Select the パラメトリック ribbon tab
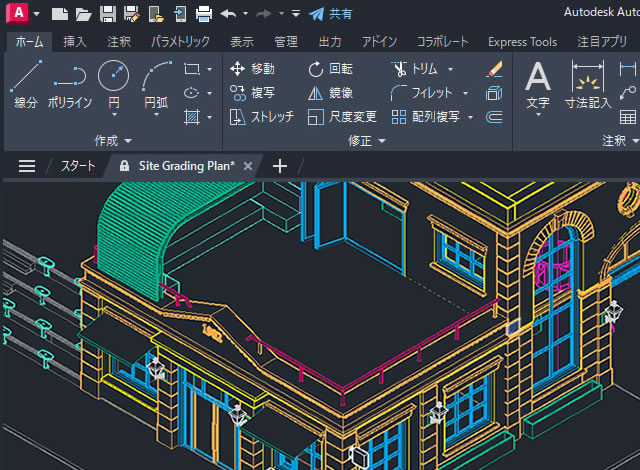This screenshot has width=640, height=470. (x=180, y=42)
